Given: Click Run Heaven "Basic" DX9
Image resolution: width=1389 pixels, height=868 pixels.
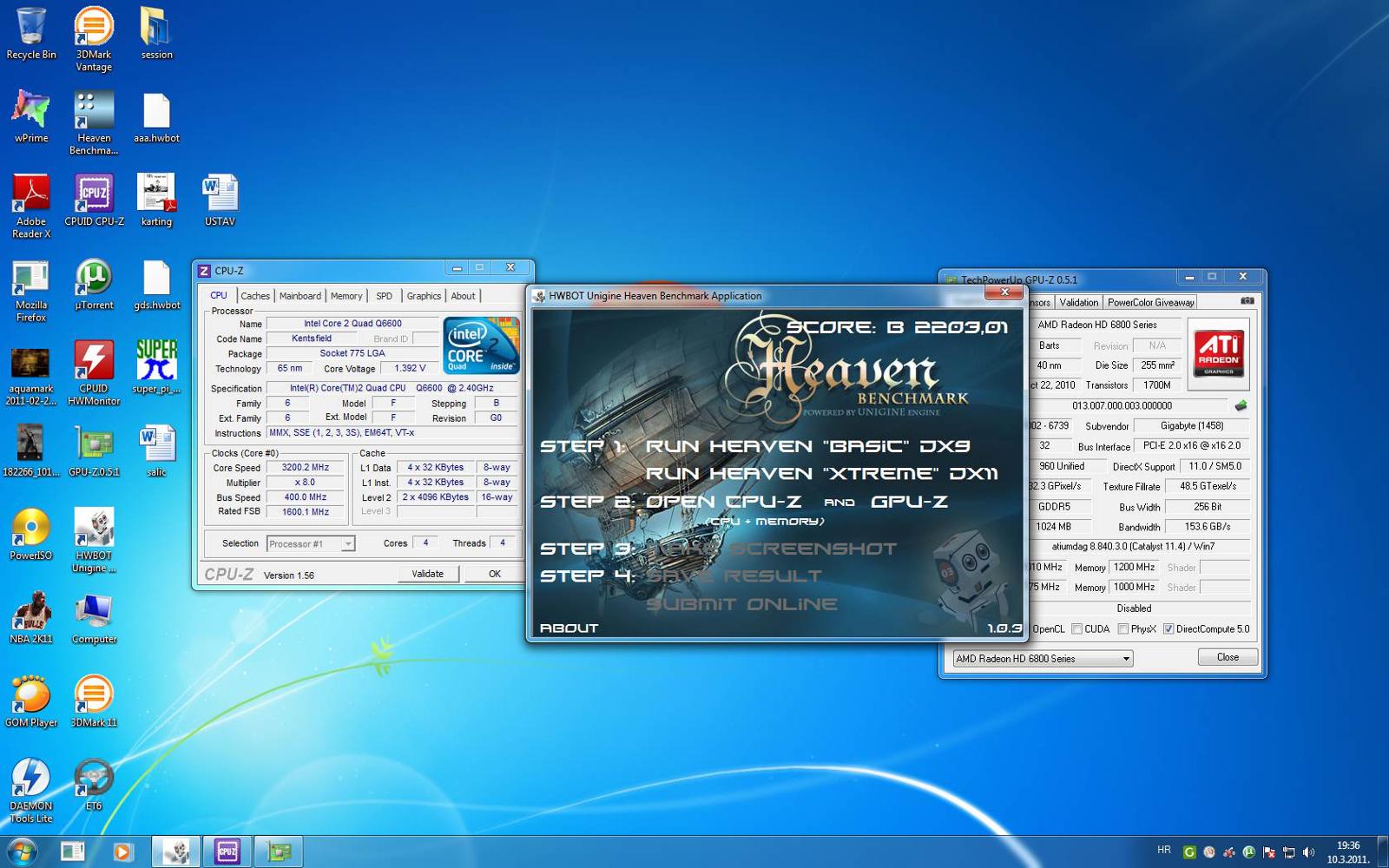Looking at the screenshot, I should tap(808, 446).
